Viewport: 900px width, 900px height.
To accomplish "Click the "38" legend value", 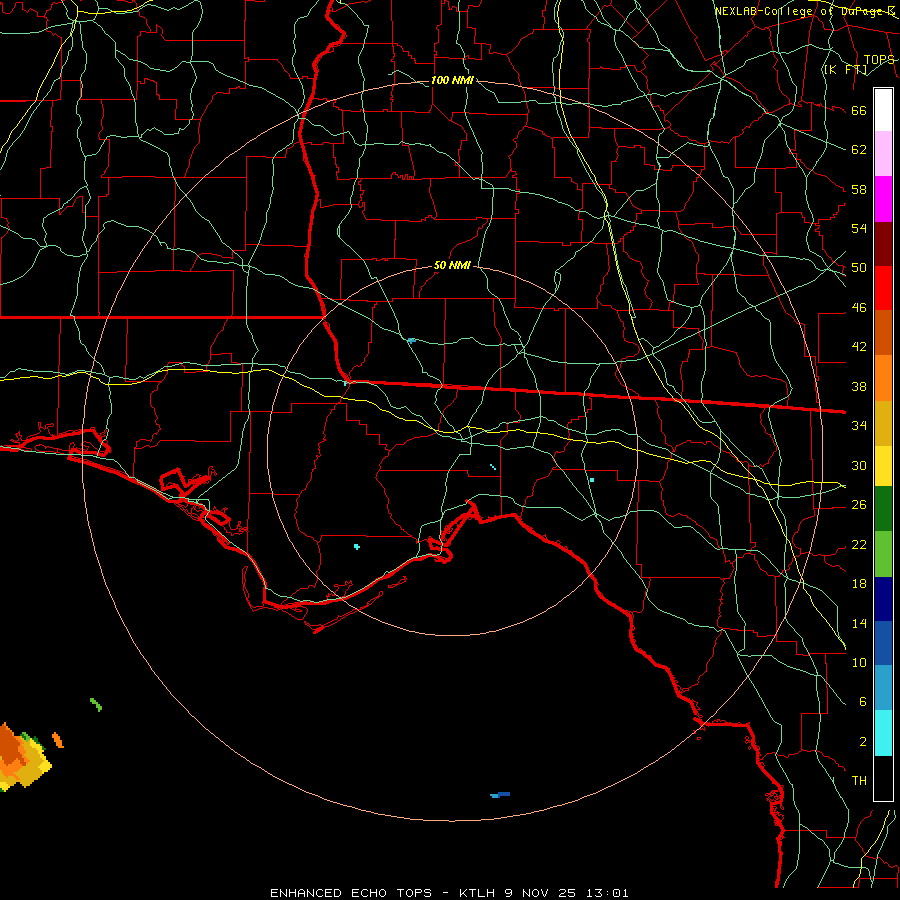I will tap(859, 386).
